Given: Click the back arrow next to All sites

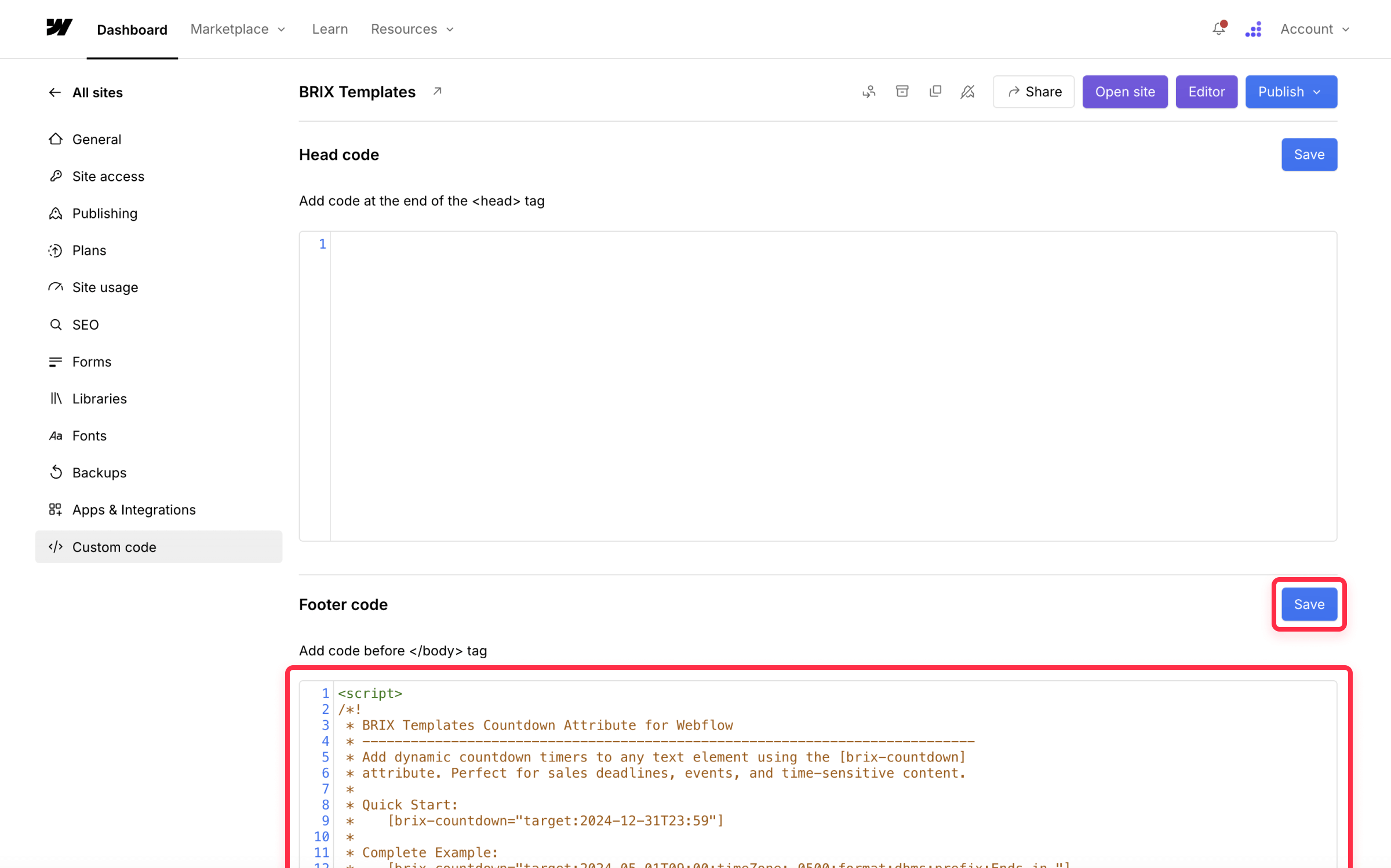Looking at the screenshot, I should point(55,93).
